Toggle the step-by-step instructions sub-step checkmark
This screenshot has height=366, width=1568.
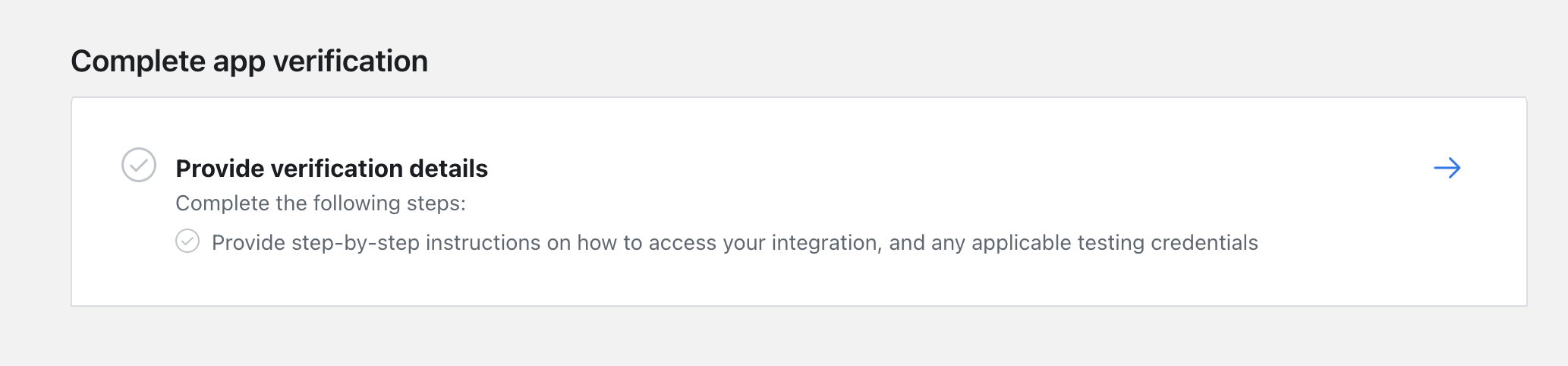click(187, 241)
